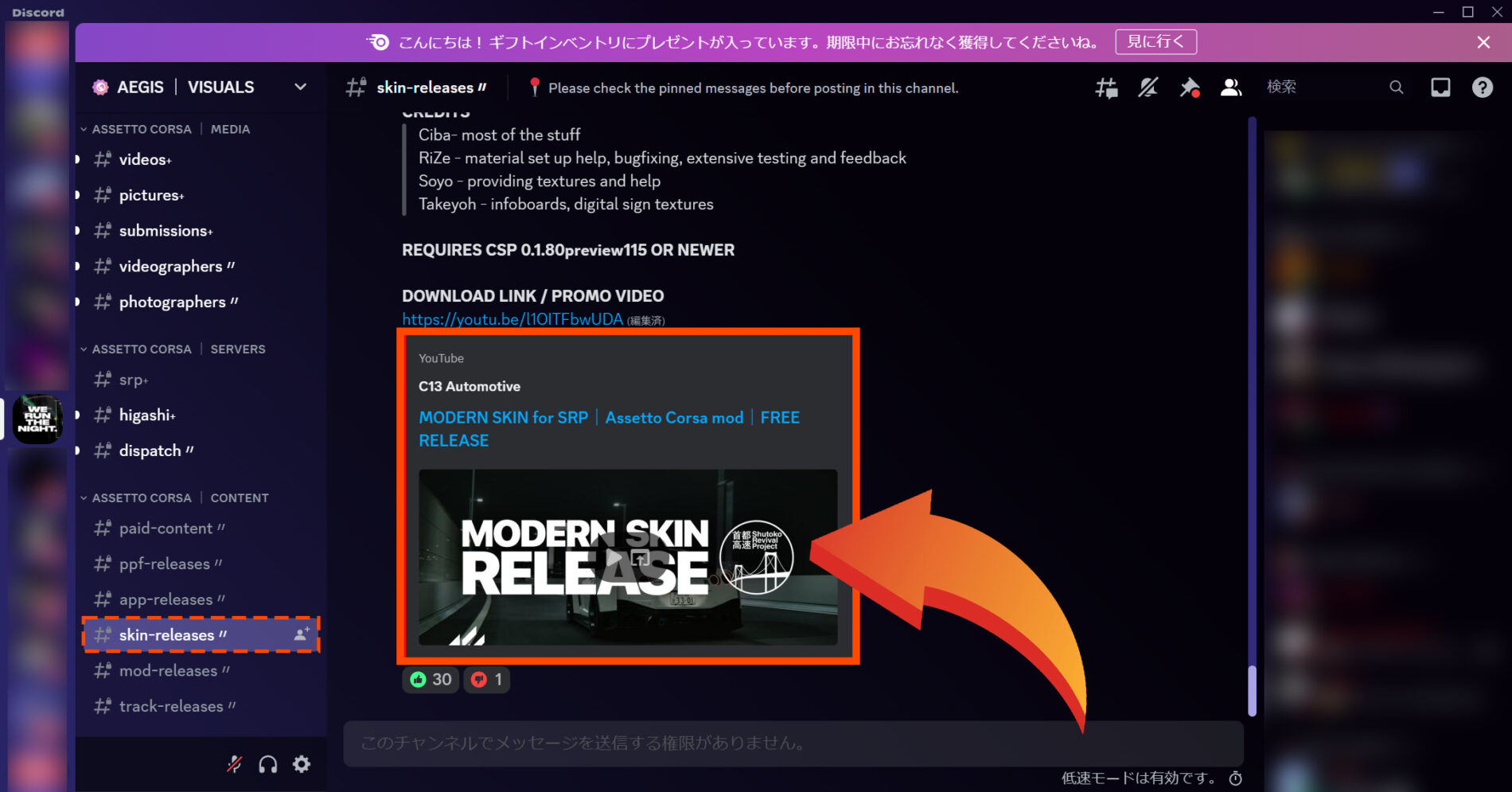The height and width of the screenshot is (792, 1512).
Task: Select the skin-releases channel
Action: pos(201,634)
